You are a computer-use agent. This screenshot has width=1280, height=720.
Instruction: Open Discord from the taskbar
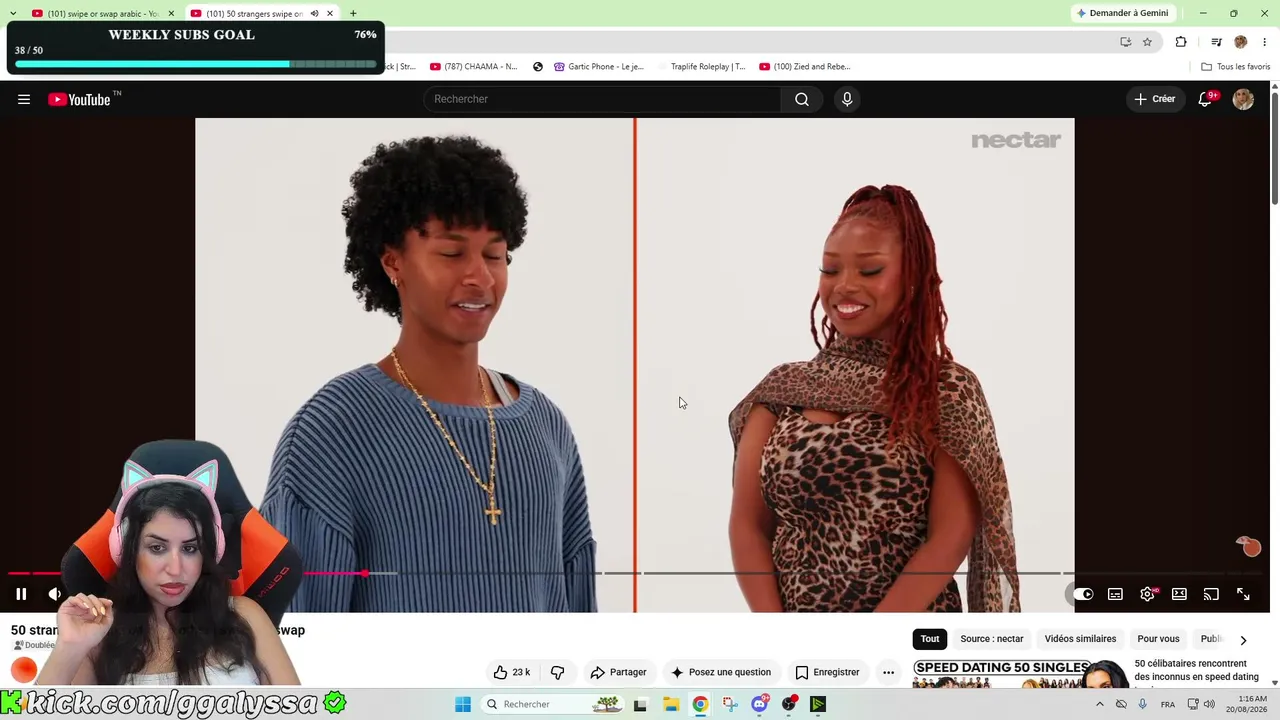tap(760, 704)
